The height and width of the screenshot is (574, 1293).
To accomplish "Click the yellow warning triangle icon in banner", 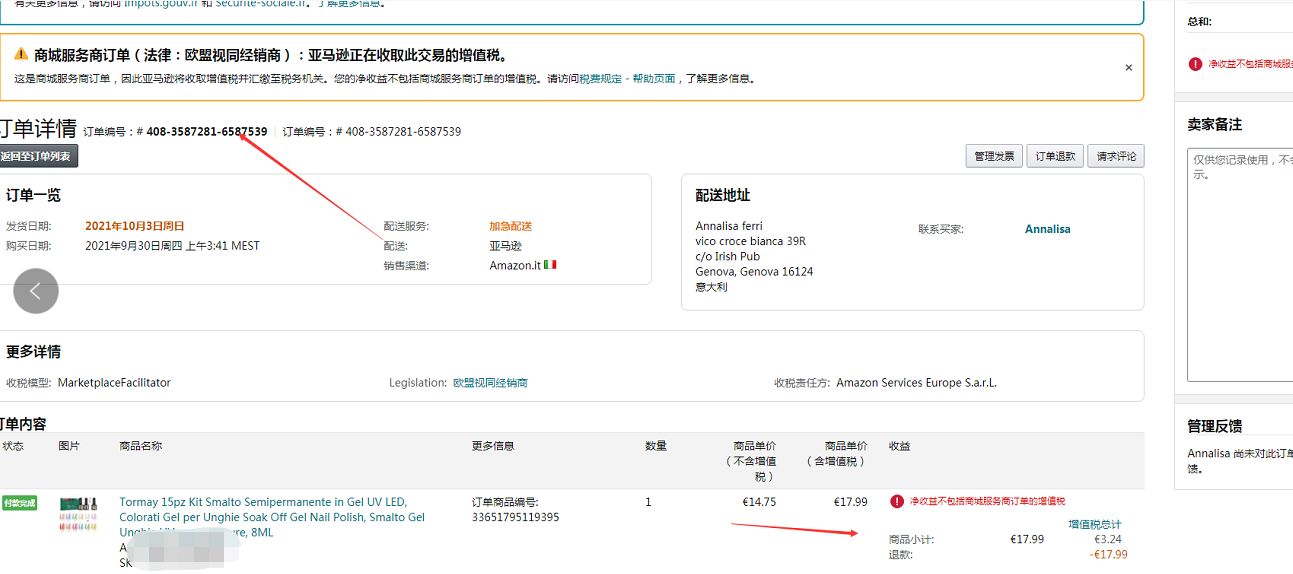I will tap(21, 54).
